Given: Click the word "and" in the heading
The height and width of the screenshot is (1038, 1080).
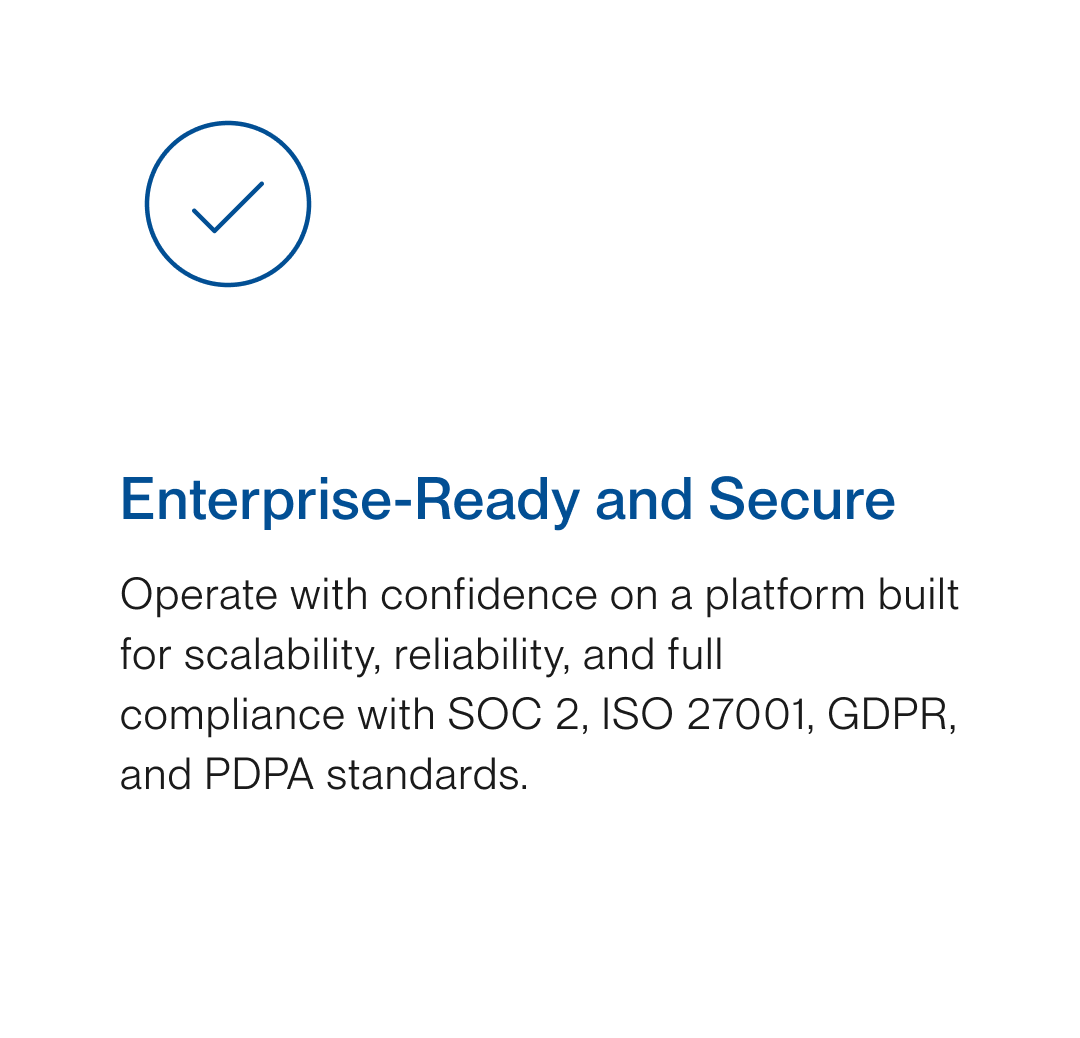Looking at the screenshot, I should (643, 499).
